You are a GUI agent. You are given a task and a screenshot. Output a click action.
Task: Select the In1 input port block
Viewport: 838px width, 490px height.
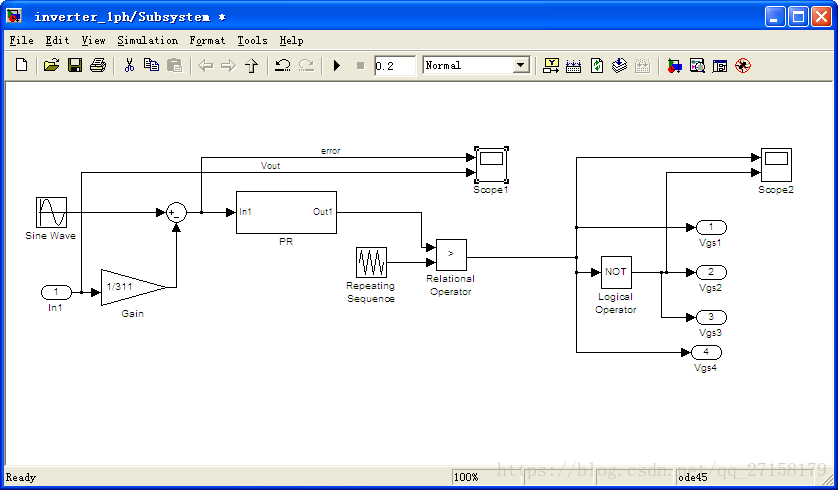coord(56,292)
